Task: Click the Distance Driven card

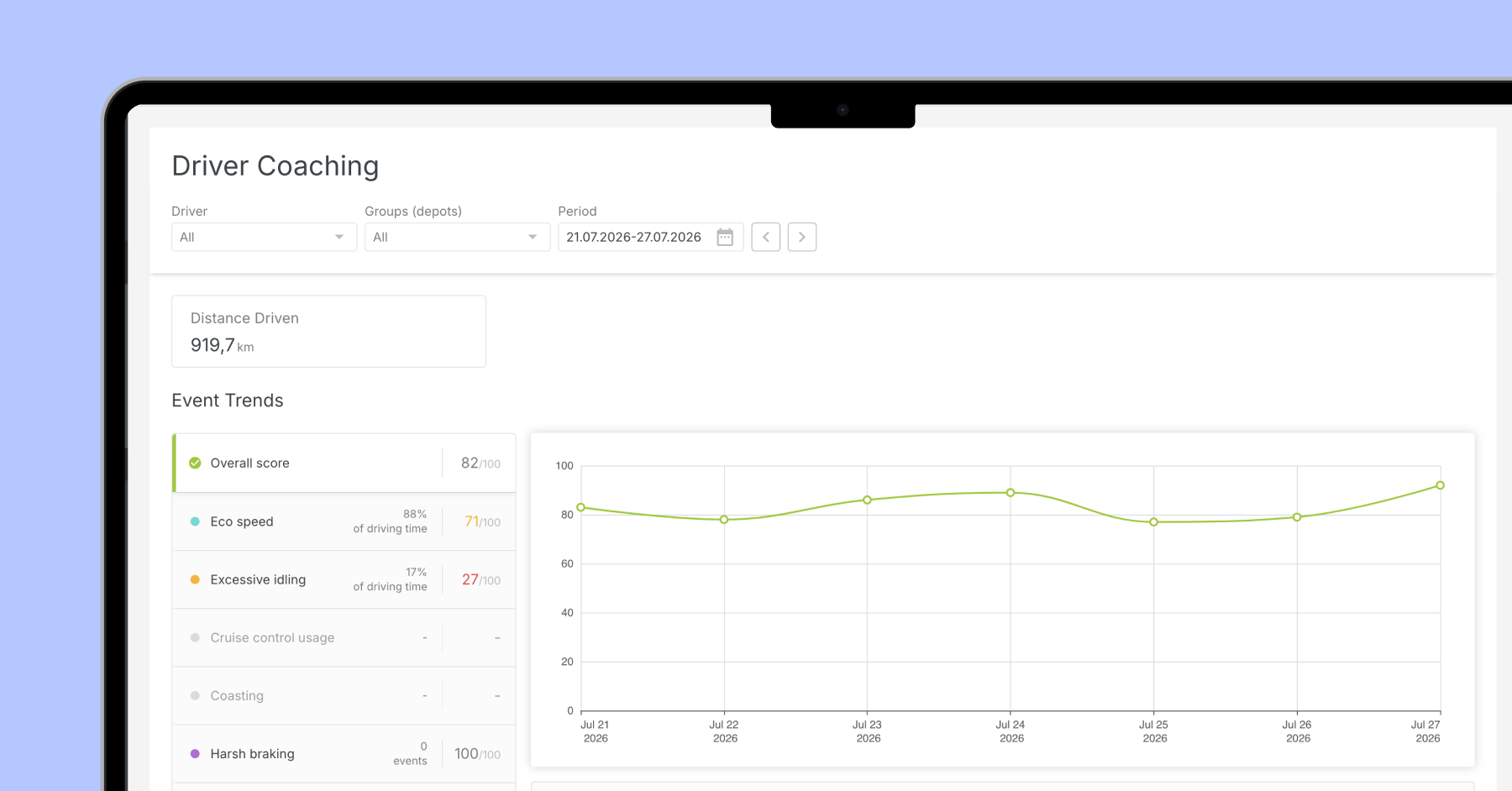Action: click(x=328, y=331)
